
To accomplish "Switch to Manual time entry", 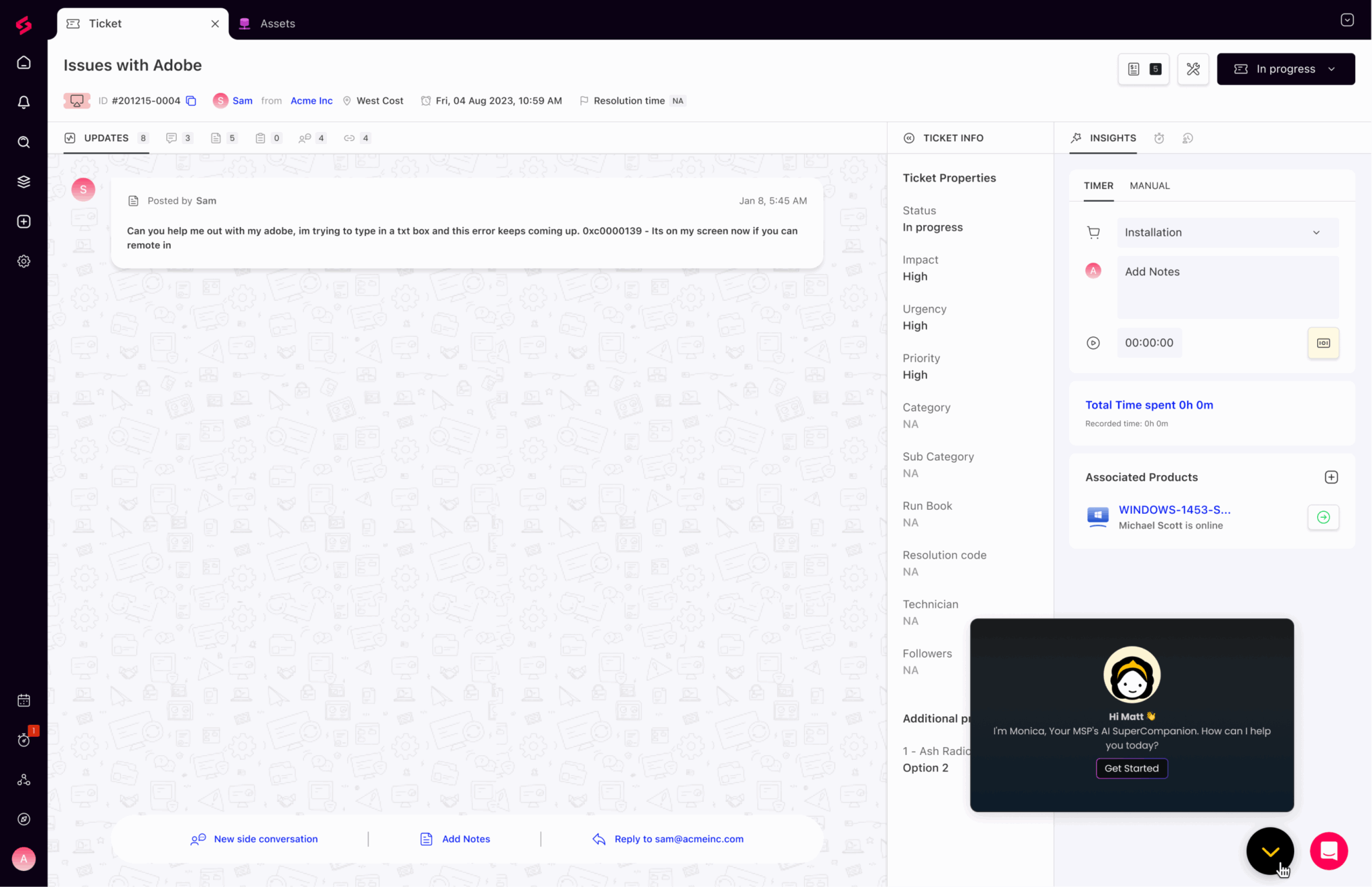I will [1150, 186].
